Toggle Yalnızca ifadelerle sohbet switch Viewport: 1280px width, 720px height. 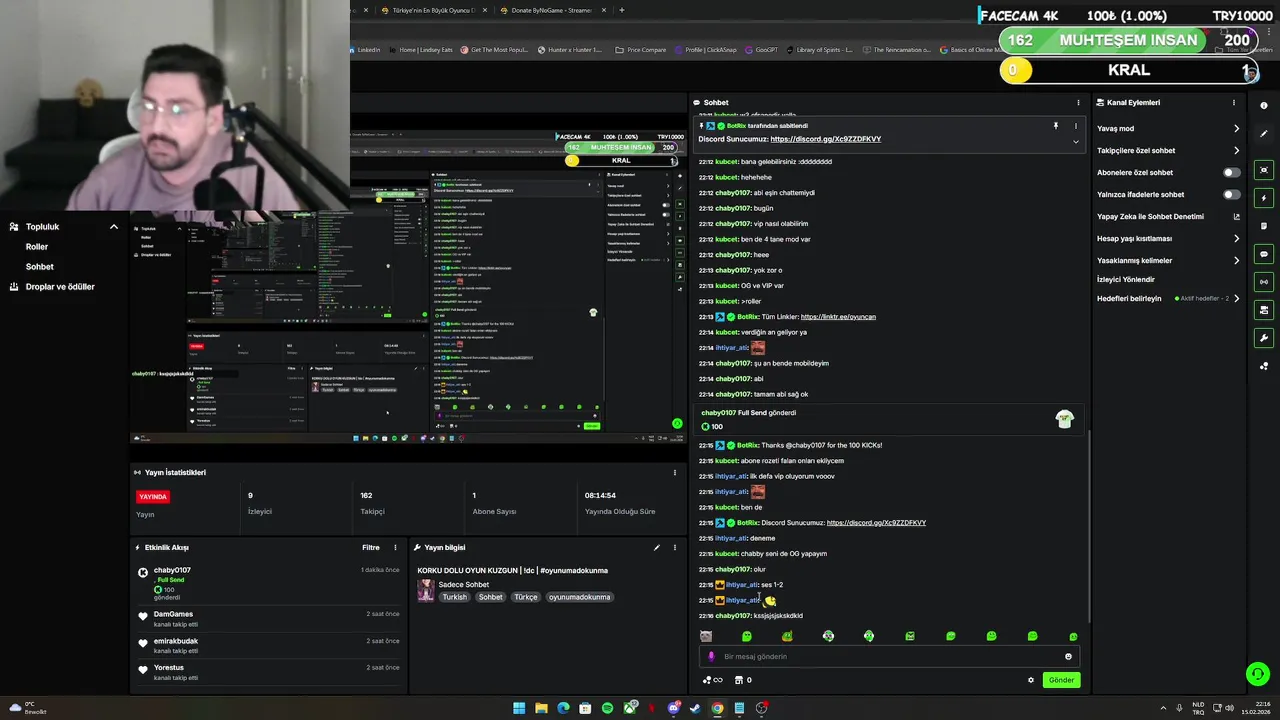[x=1232, y=194]
